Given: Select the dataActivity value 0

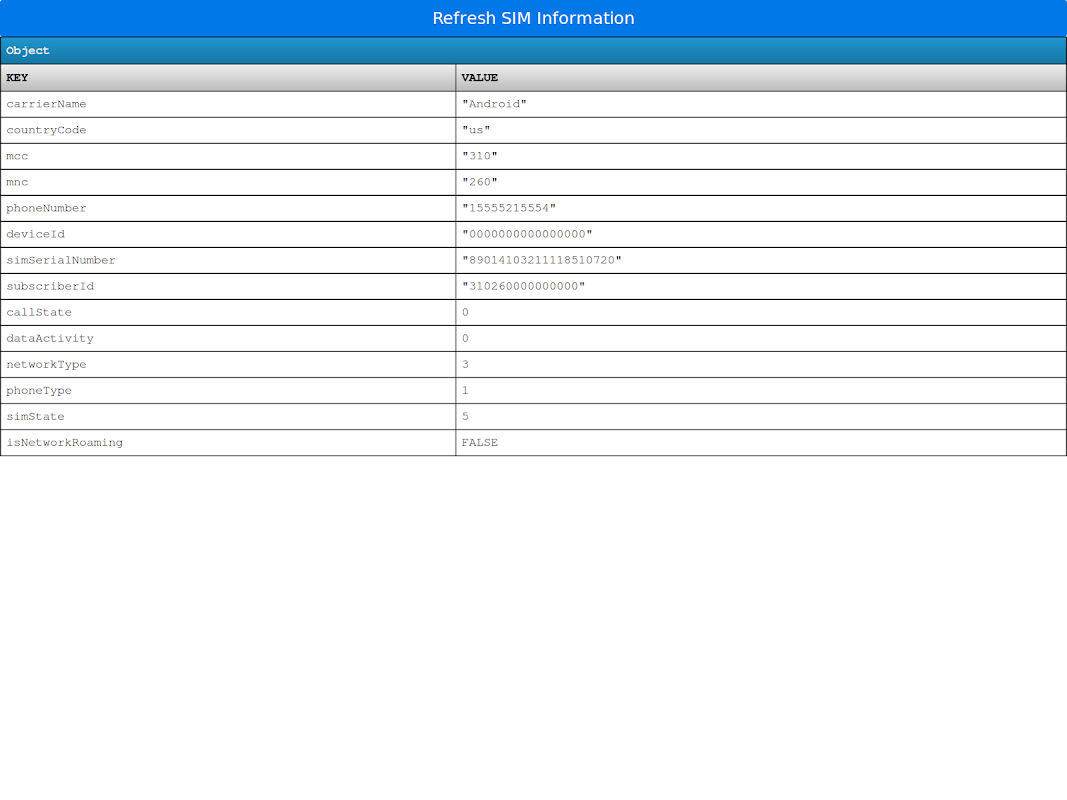Looking at the screenshot, I should coord(761,338).
